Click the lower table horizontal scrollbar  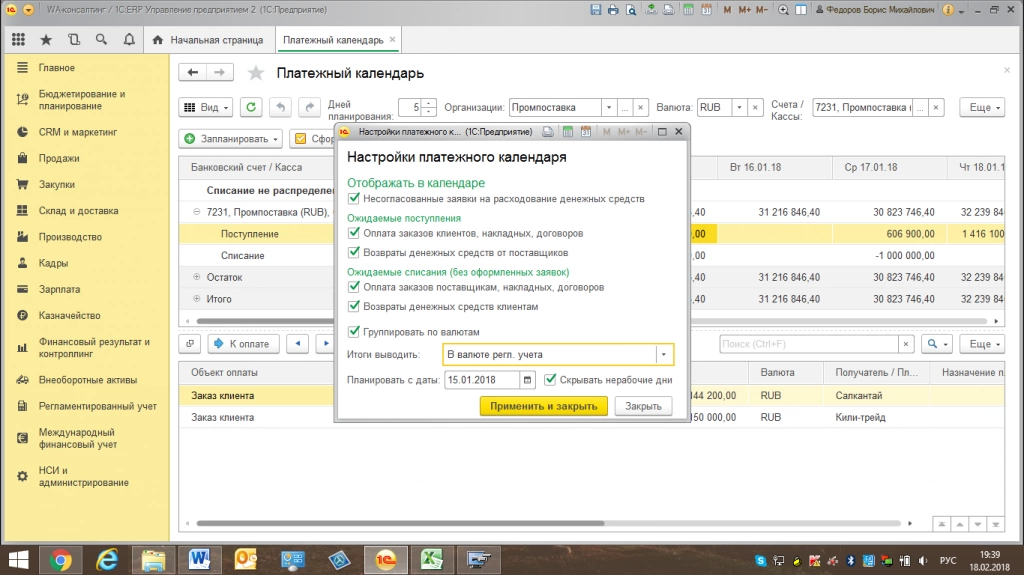point(400,523)
